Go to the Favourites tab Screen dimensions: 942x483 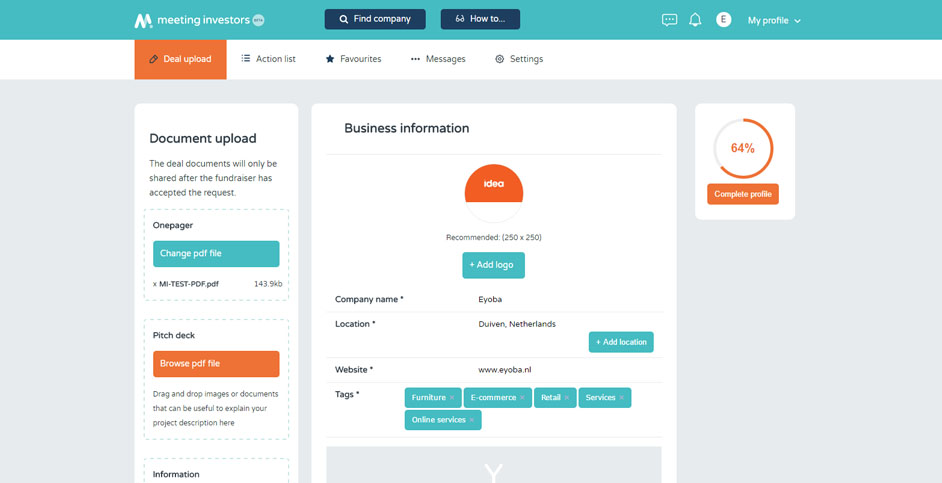(x=353, y=59)
